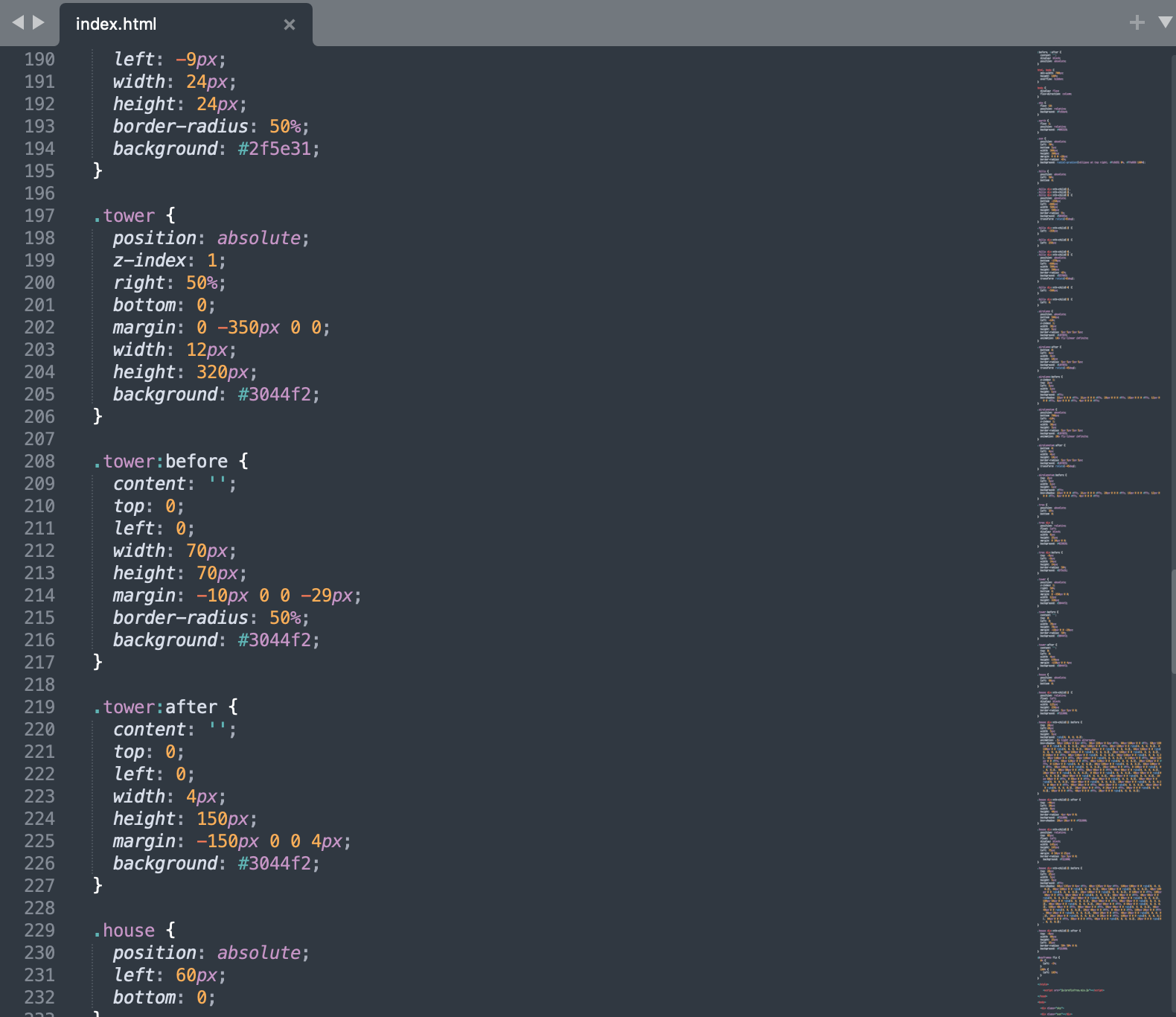Click the .house selector
This screenshot has width=1176, height=1017.
click(124, 931)
